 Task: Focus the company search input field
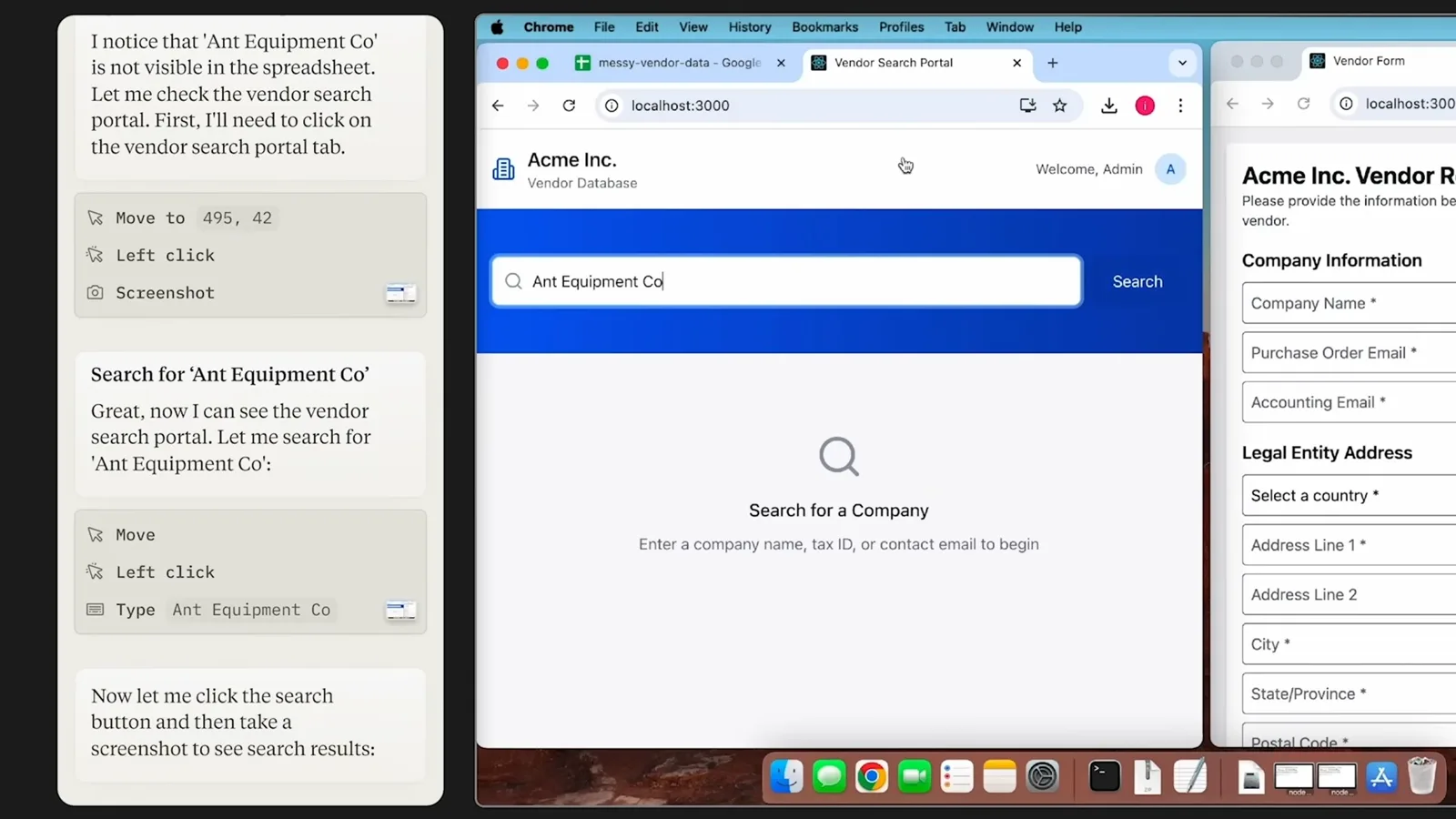[x=787, y=281]
